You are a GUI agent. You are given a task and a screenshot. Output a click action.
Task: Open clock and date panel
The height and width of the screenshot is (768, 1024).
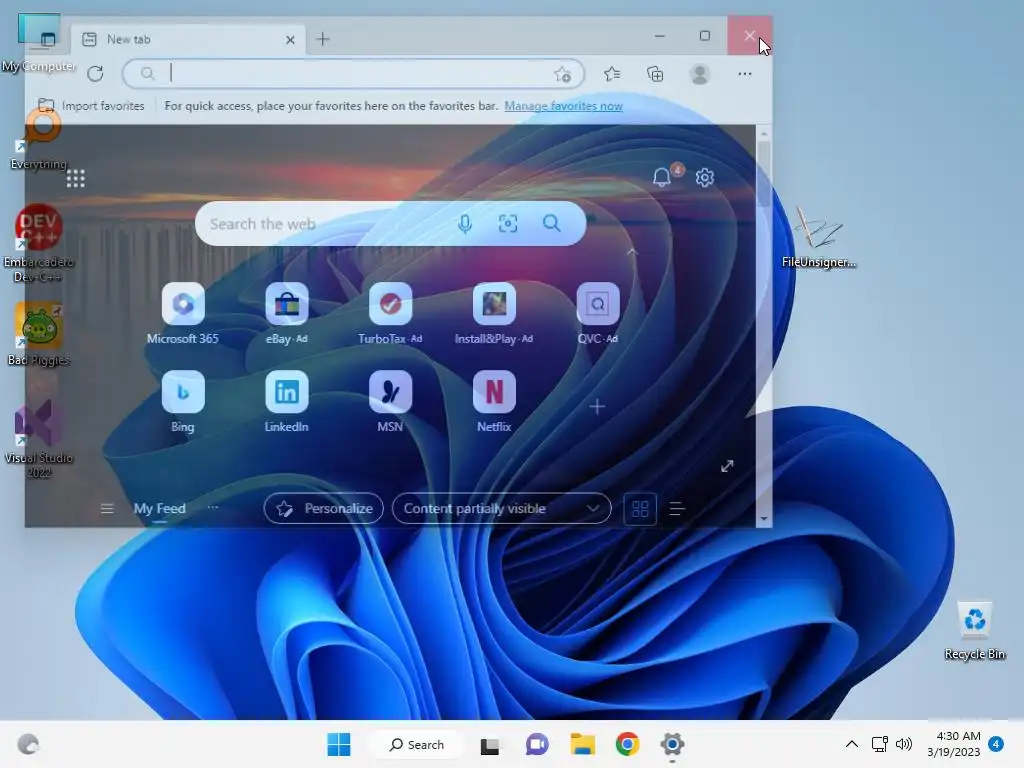click(953, 744)
